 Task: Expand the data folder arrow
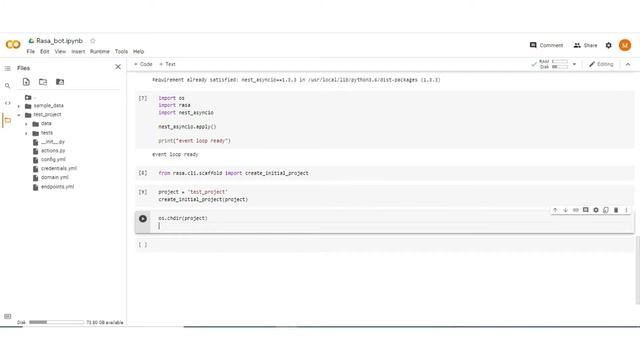(x=26, y=124)
